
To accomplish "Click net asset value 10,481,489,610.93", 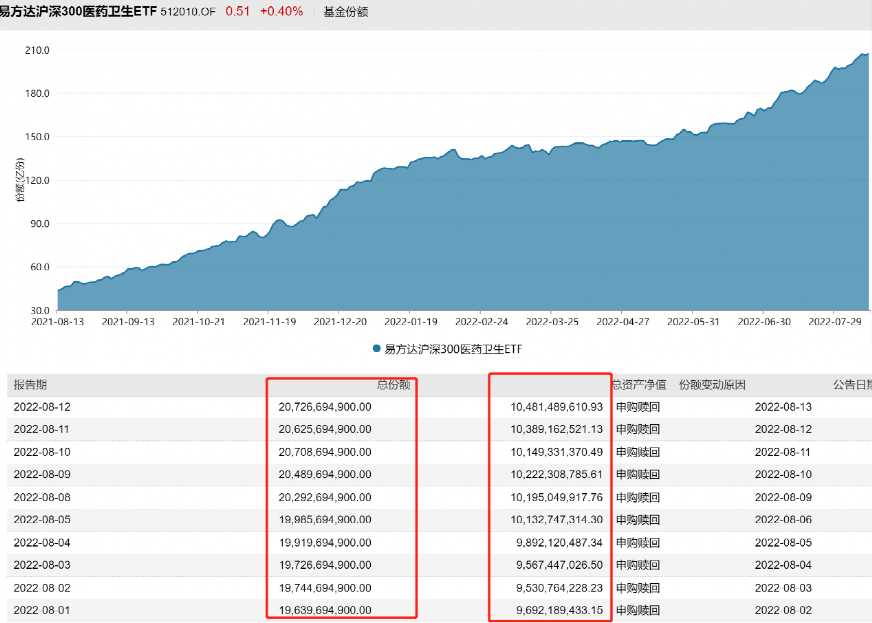I will point(556,407).
